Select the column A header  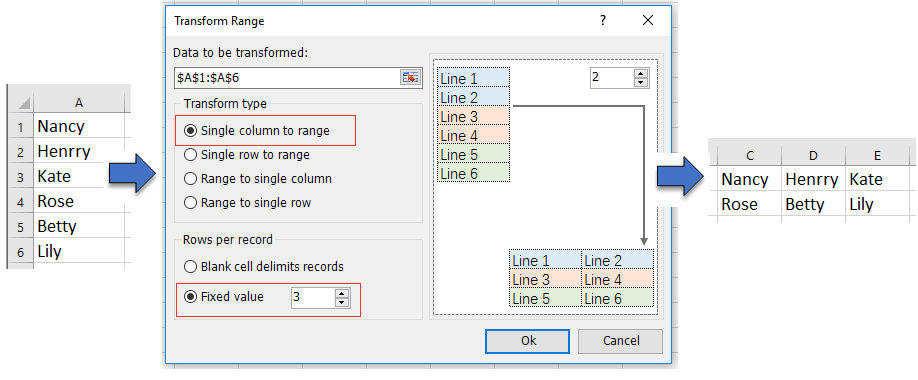pyautogui.click(x=78, y=102)
